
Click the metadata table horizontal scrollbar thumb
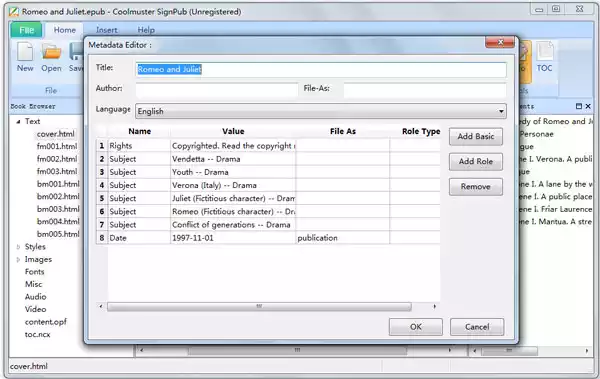pos(259,306)
